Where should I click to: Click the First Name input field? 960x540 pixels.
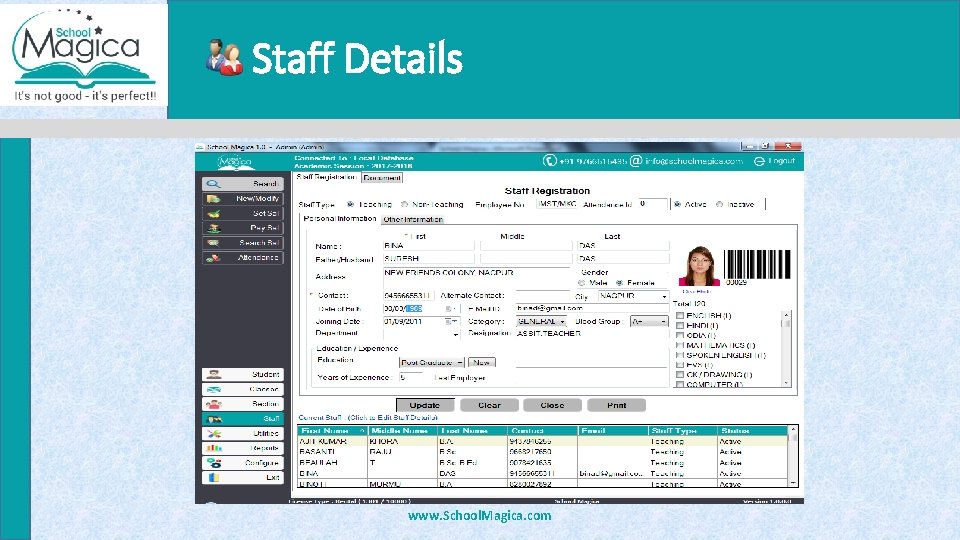(428, 246)
